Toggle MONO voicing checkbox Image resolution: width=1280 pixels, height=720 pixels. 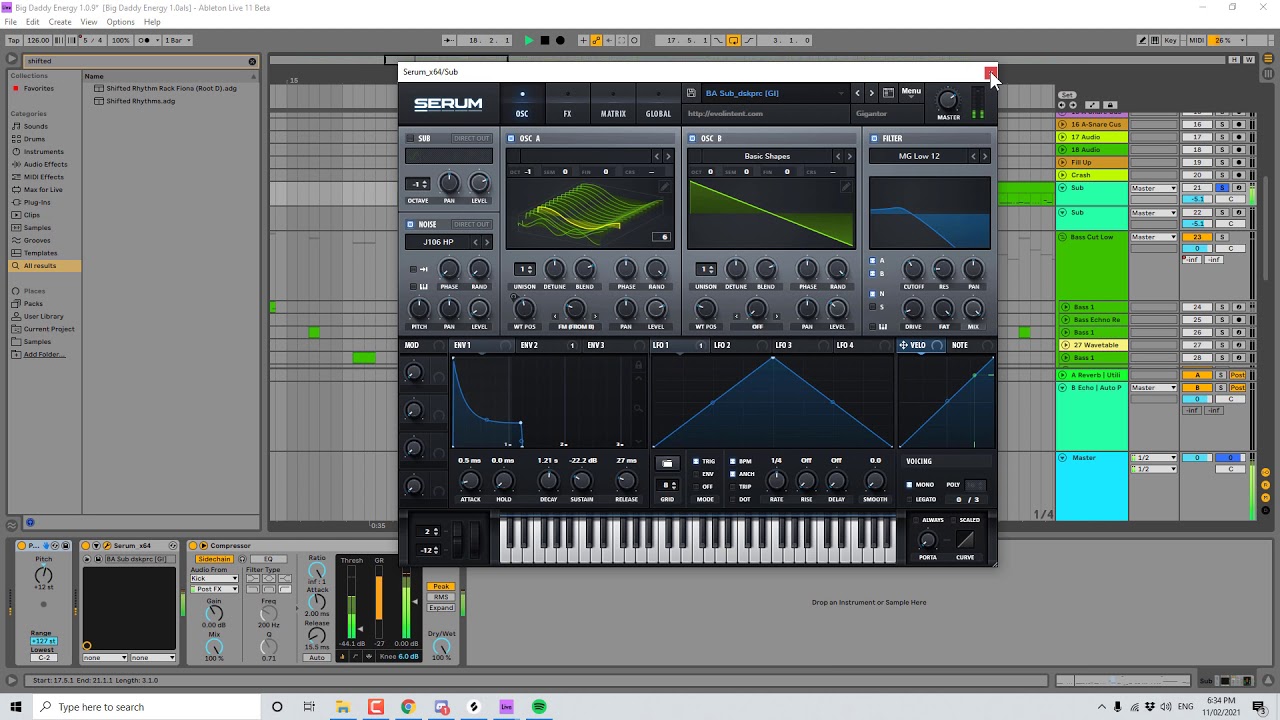coord(910,485)
